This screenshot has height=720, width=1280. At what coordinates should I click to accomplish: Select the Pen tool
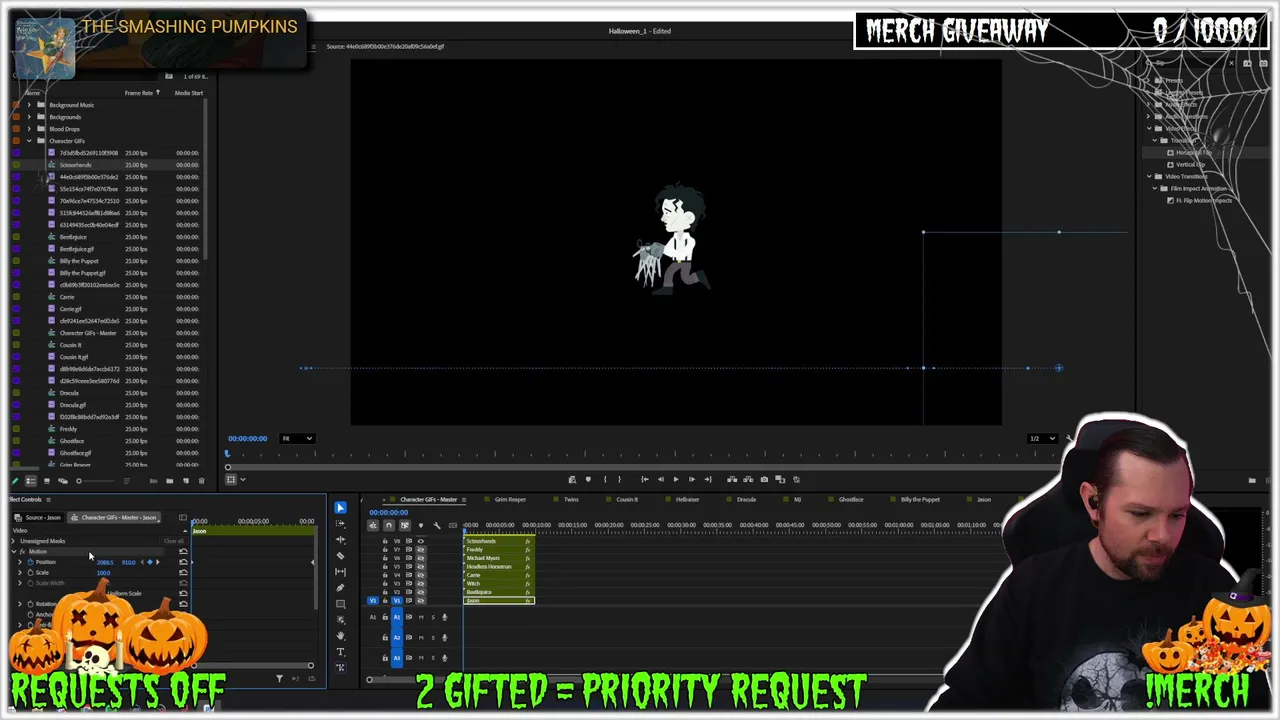click(x=340, y=588)
